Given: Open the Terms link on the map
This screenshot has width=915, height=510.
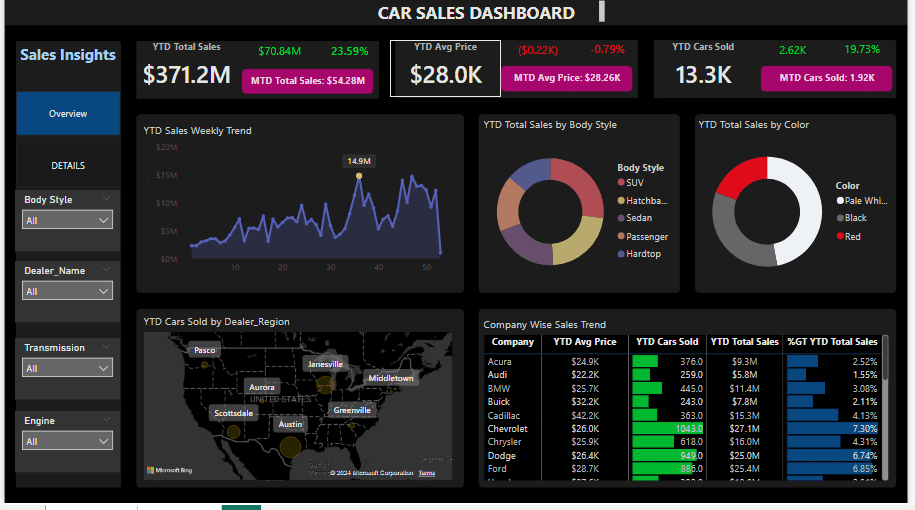Looking at the screenshot, I should pos(427,473).
